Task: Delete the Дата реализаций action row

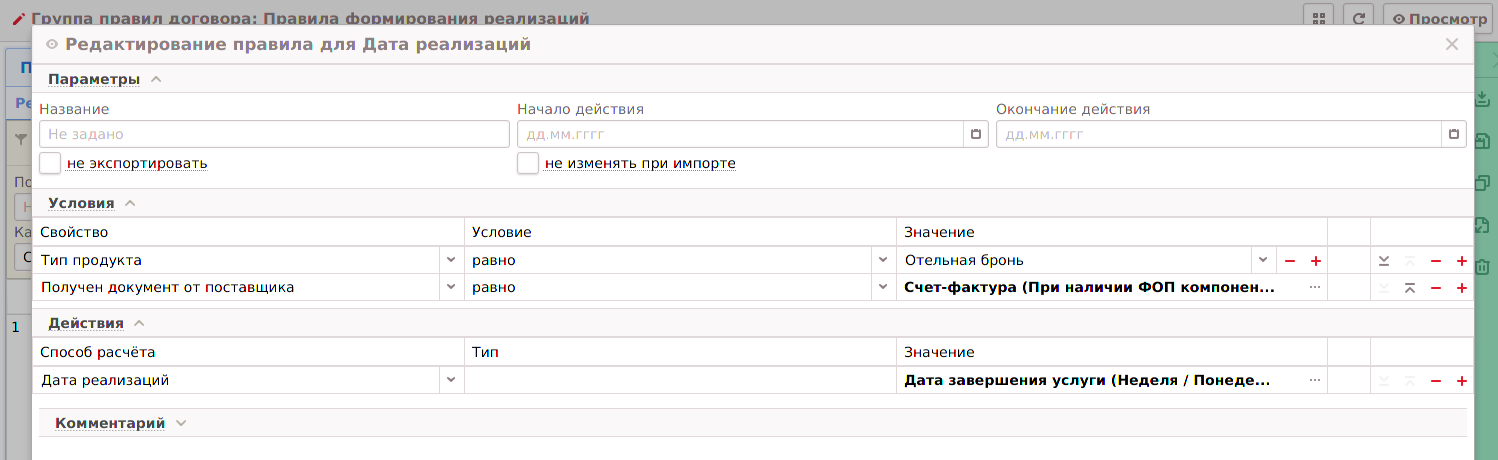Action: coord(1435,381)
